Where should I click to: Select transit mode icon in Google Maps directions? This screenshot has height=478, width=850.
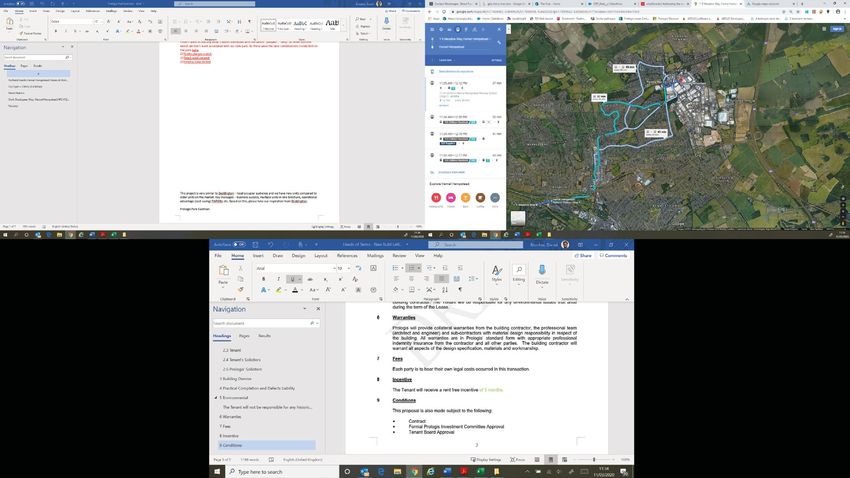(x=458, y=29)
